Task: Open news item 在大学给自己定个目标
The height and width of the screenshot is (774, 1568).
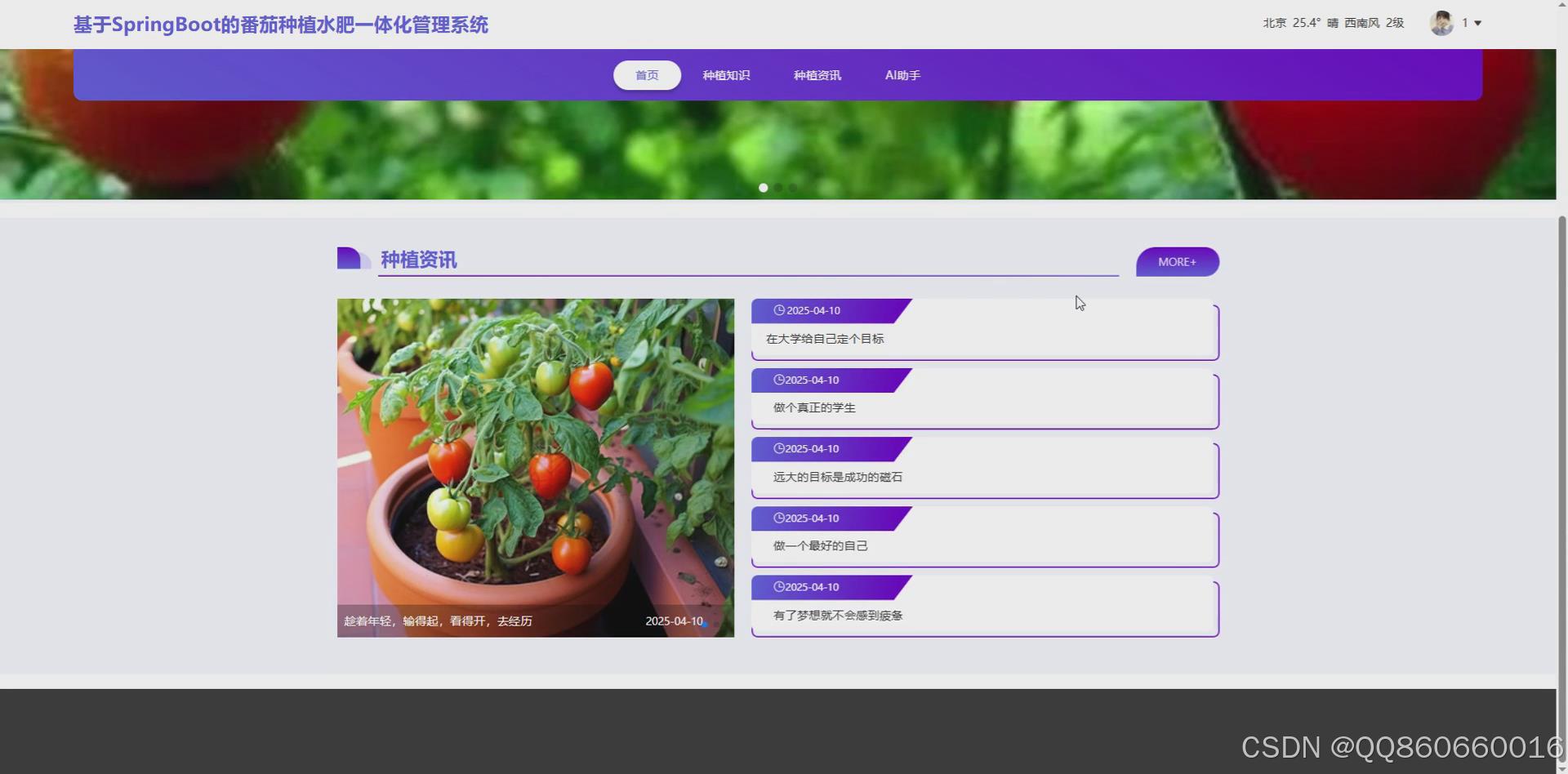Action: click(985, 330)
